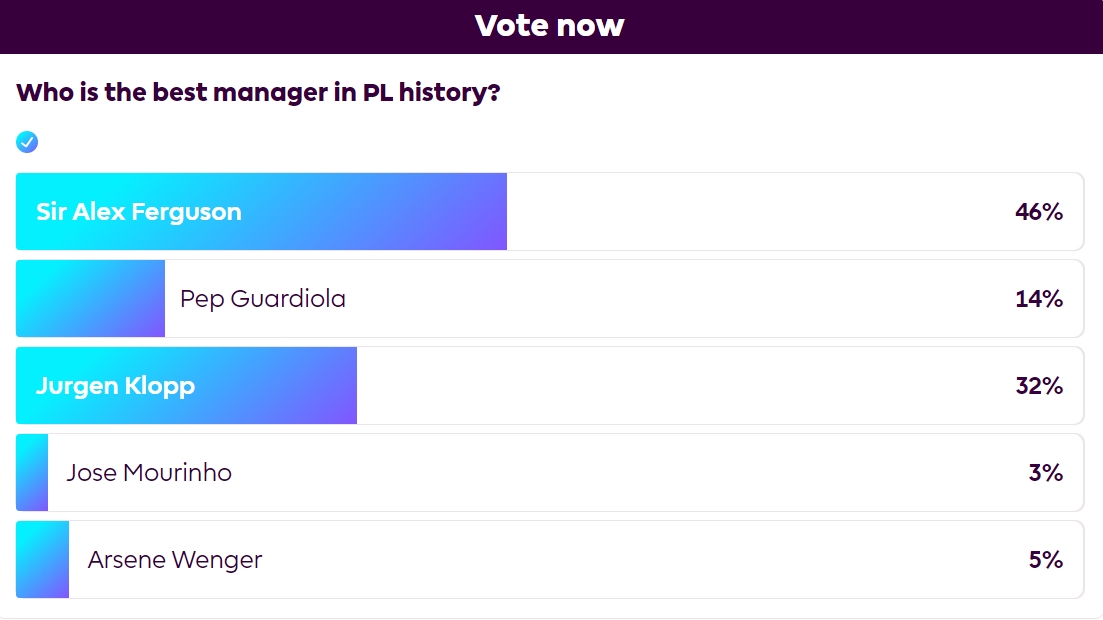Choose Jurgen Klopp as best manager
1103x620 pixels.
(x=115, y=386)
